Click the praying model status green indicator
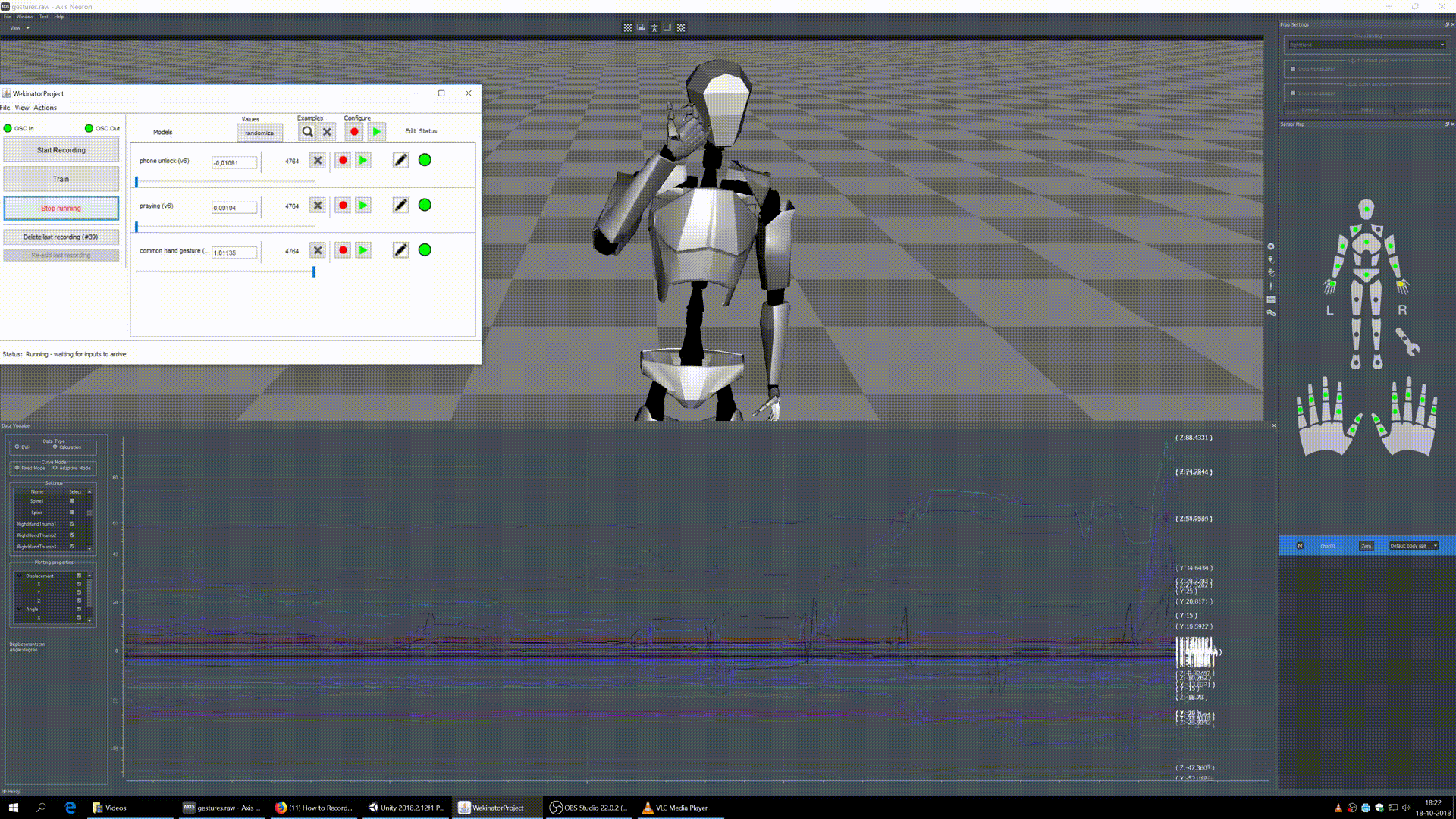 425,205
